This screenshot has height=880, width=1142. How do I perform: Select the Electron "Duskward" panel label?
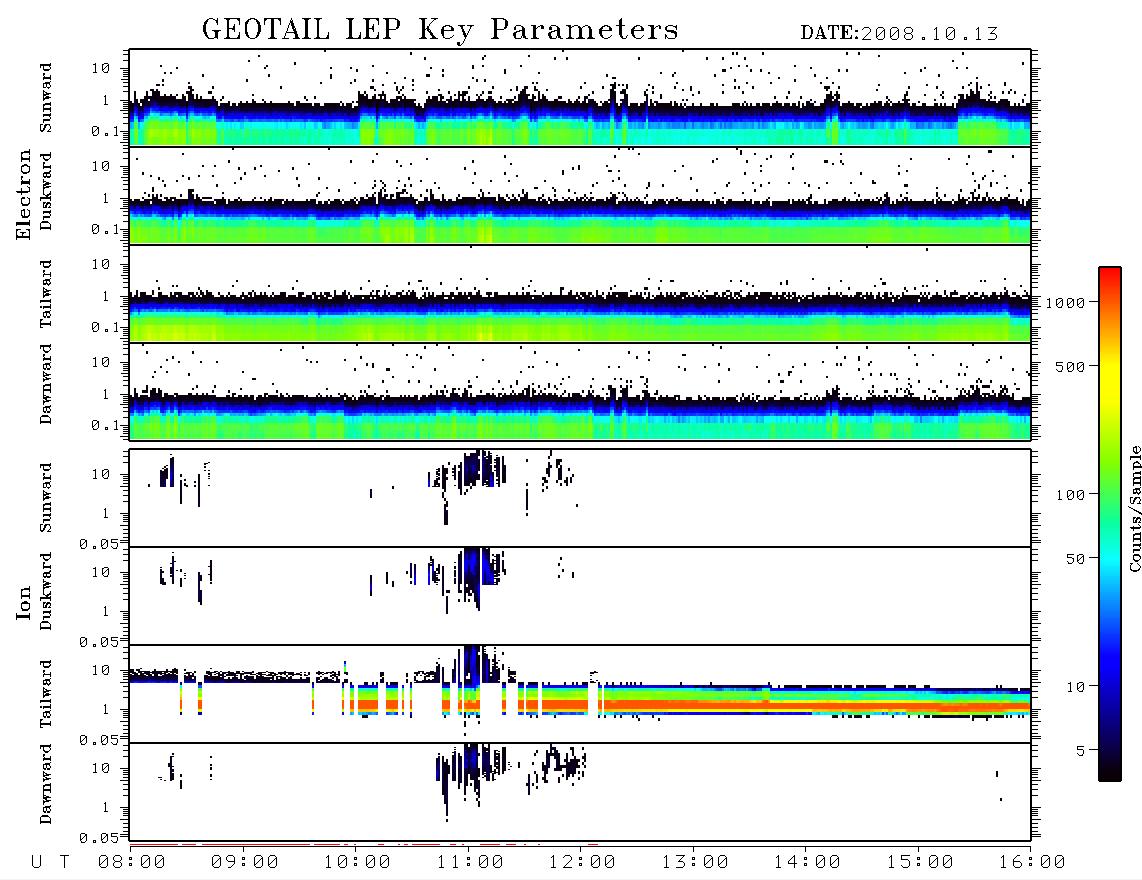point(46,192)
